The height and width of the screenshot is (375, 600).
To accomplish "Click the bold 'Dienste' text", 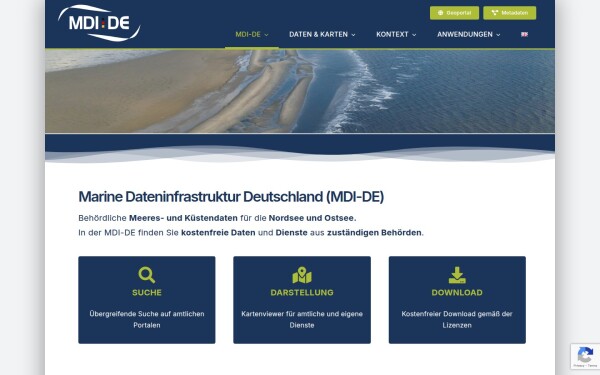I will click(292, 233).
